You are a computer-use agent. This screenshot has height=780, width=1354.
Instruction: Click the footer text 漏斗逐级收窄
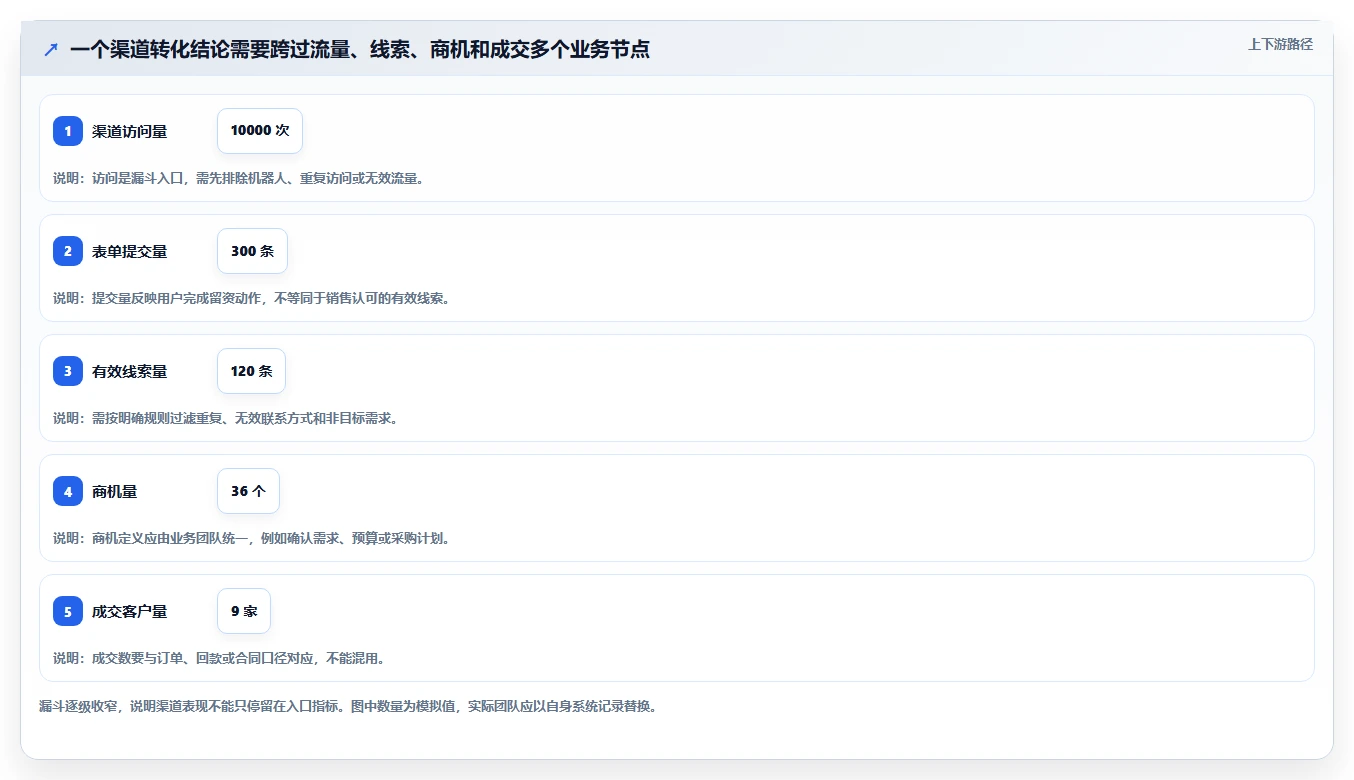click(348, 706)
